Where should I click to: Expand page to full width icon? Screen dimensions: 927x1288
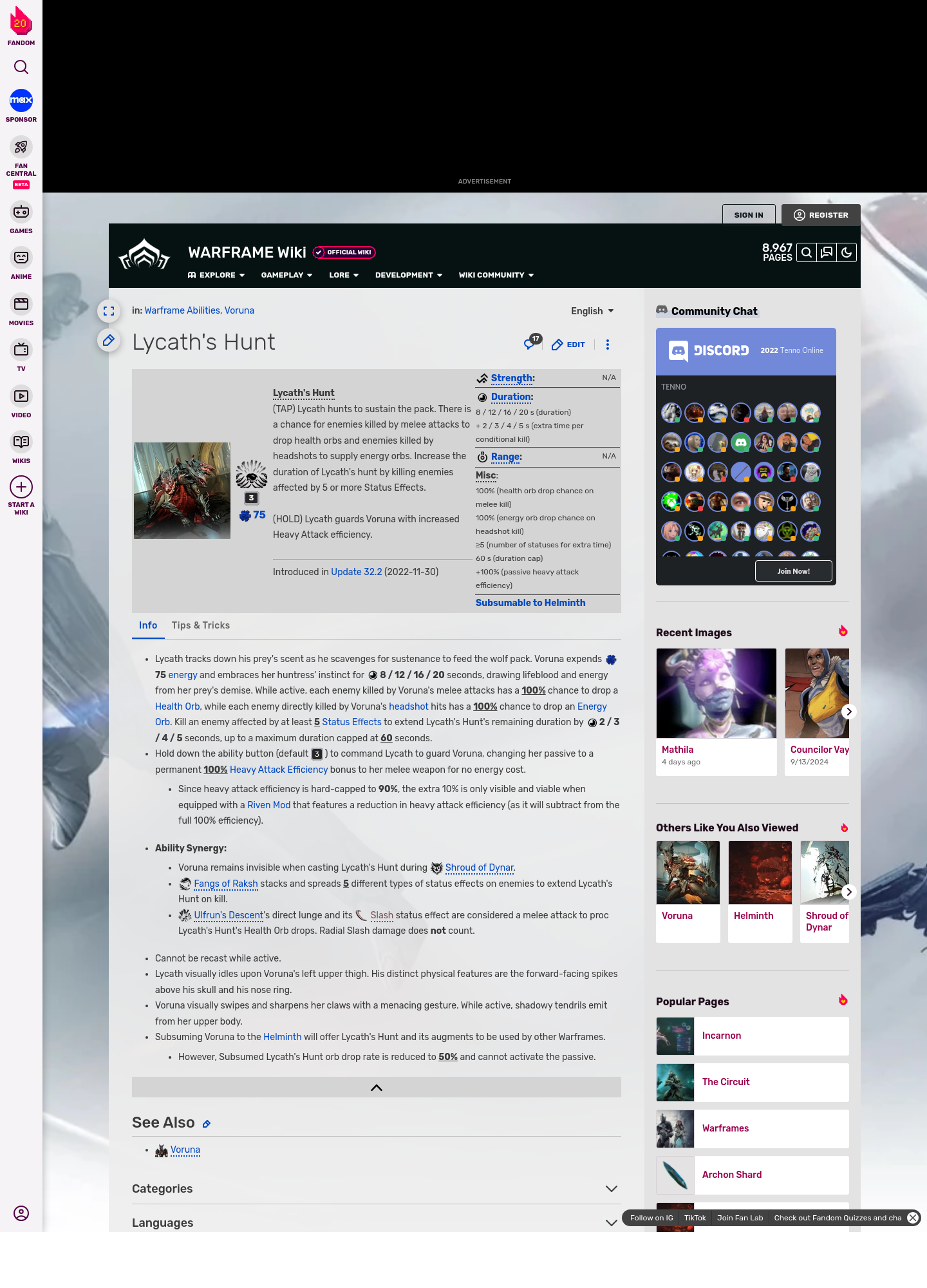109,311
